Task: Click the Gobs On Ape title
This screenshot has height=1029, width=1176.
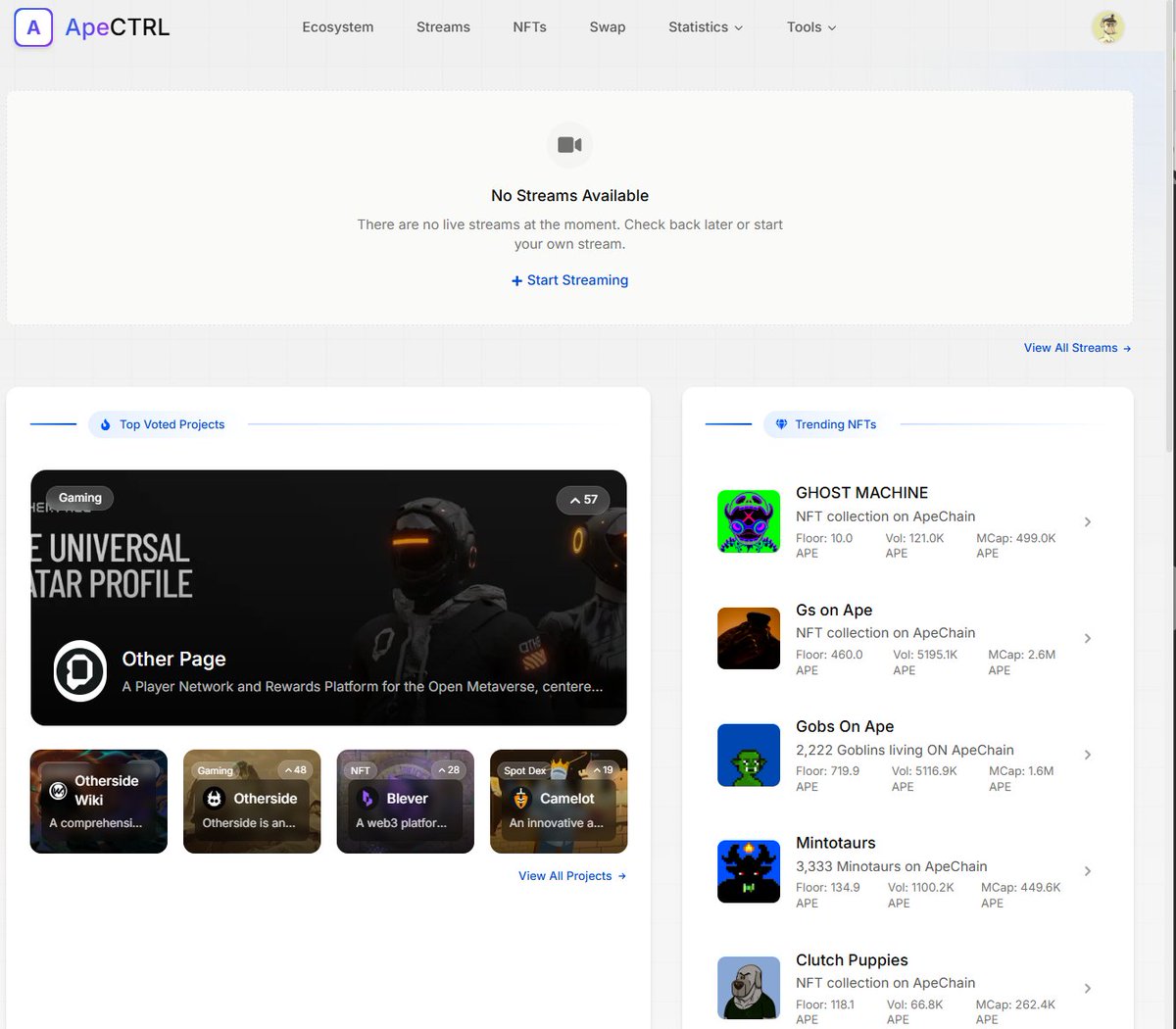Action: click(x=845, y=726)
